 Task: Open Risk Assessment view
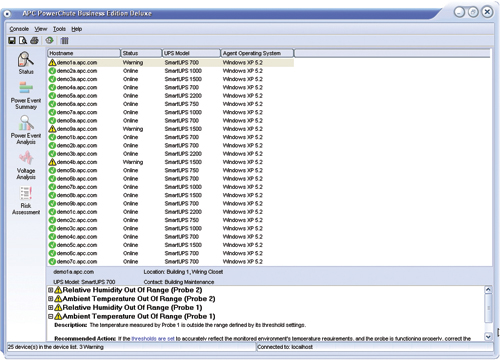pos(26,201)
